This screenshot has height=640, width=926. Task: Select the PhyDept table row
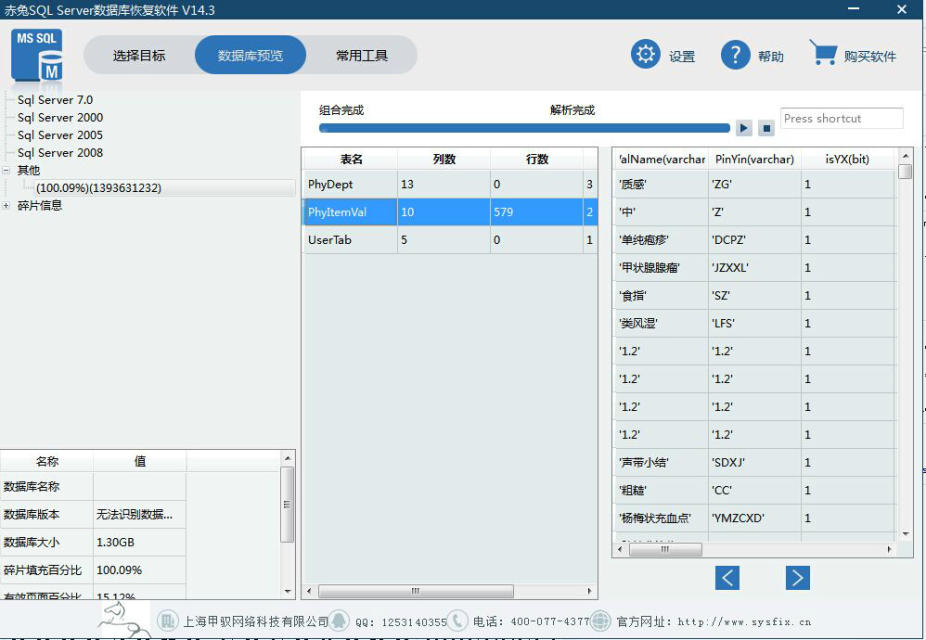coord(449,184)
